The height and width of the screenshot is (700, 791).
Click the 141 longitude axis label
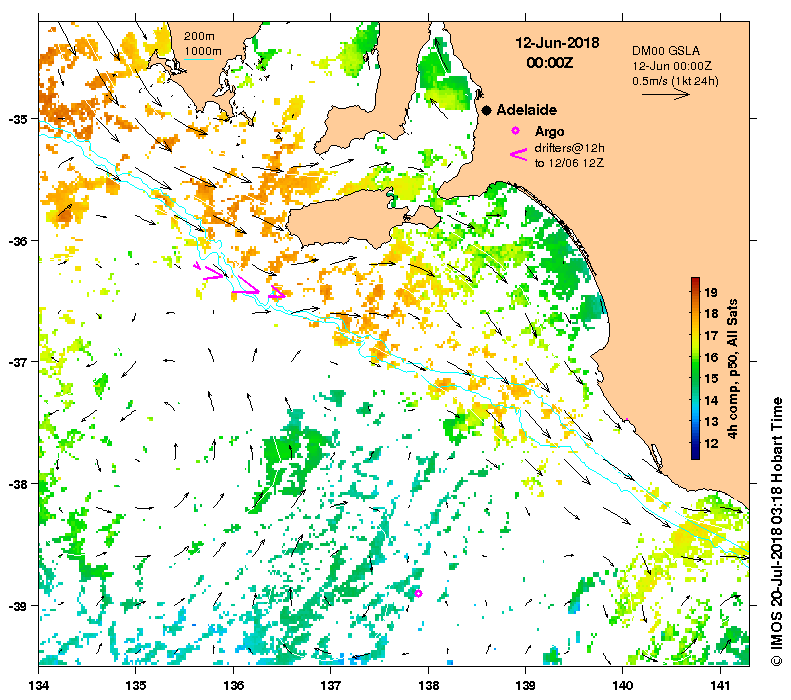pyautogui.click(x=720, y=685)
